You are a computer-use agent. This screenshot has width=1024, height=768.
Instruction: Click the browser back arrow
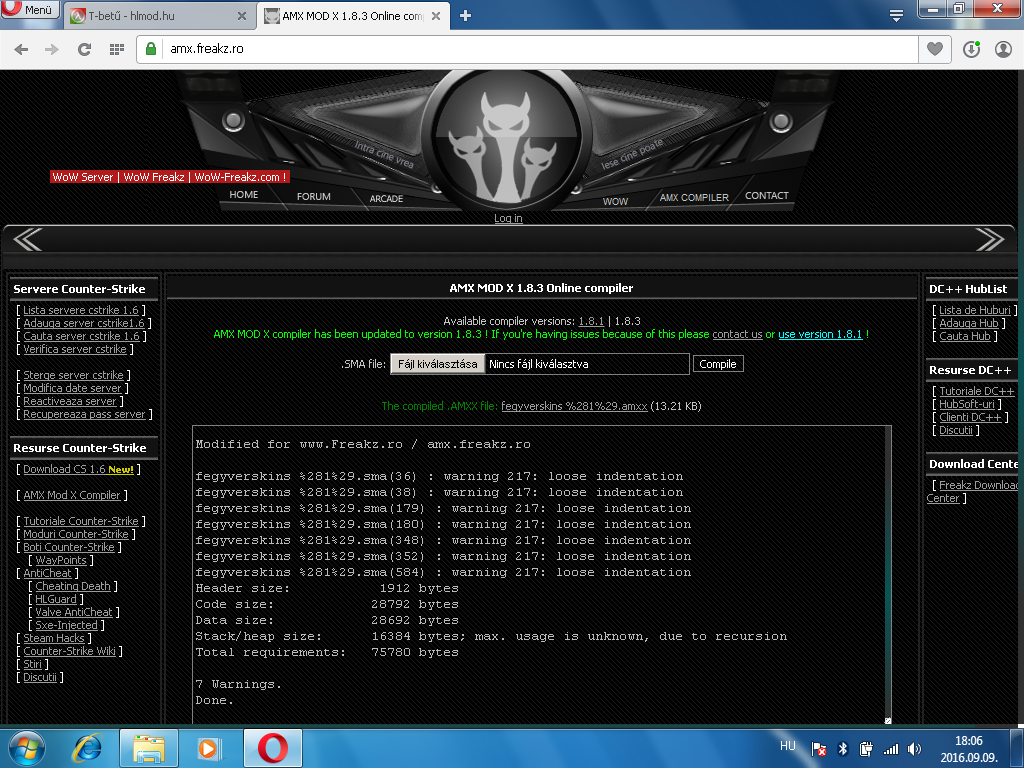(21, 49)
